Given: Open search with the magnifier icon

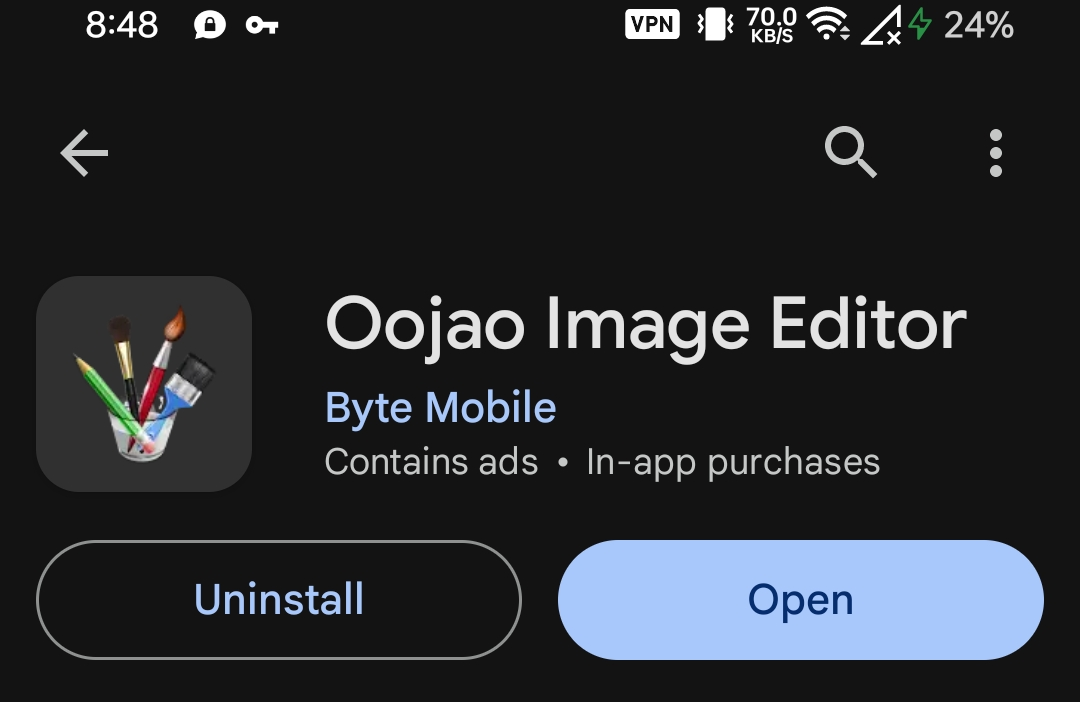Looking at the screenshot, I should (x=850, y=154).
